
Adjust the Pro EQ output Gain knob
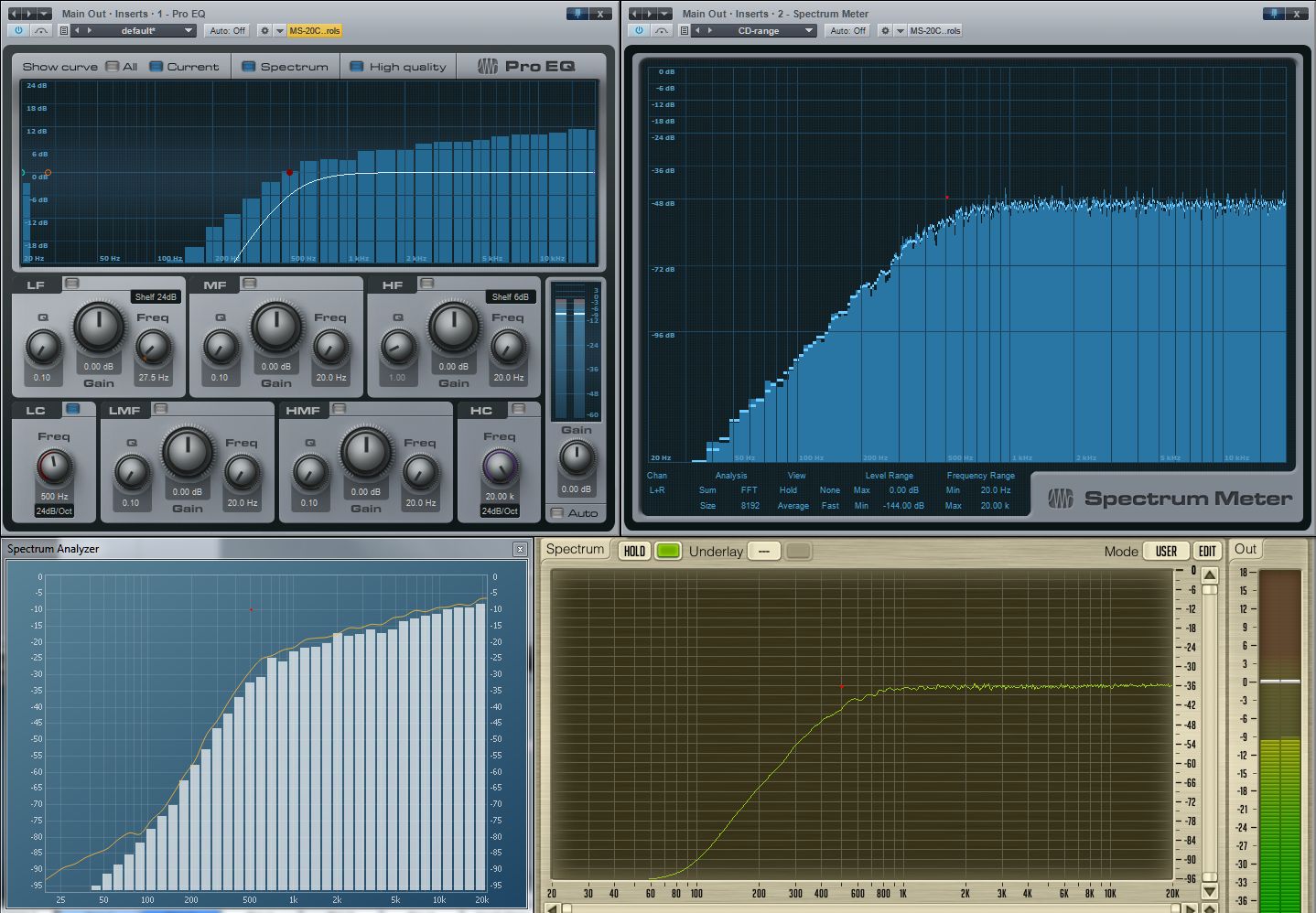(x=576, y=456)
